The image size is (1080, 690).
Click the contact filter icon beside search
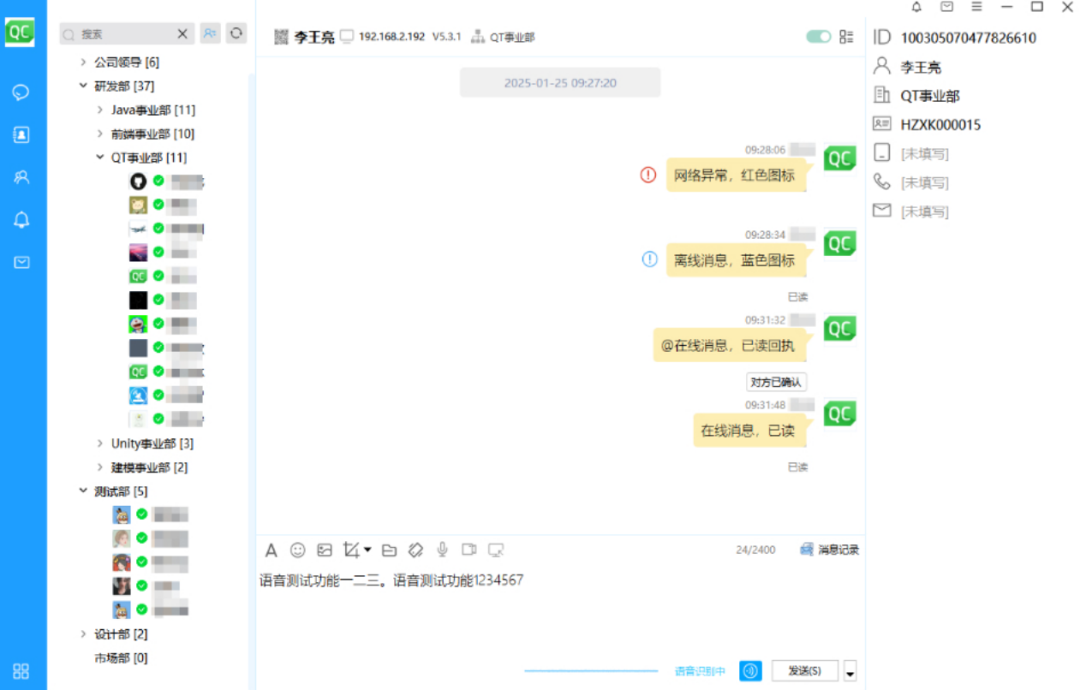pos(210,33)
